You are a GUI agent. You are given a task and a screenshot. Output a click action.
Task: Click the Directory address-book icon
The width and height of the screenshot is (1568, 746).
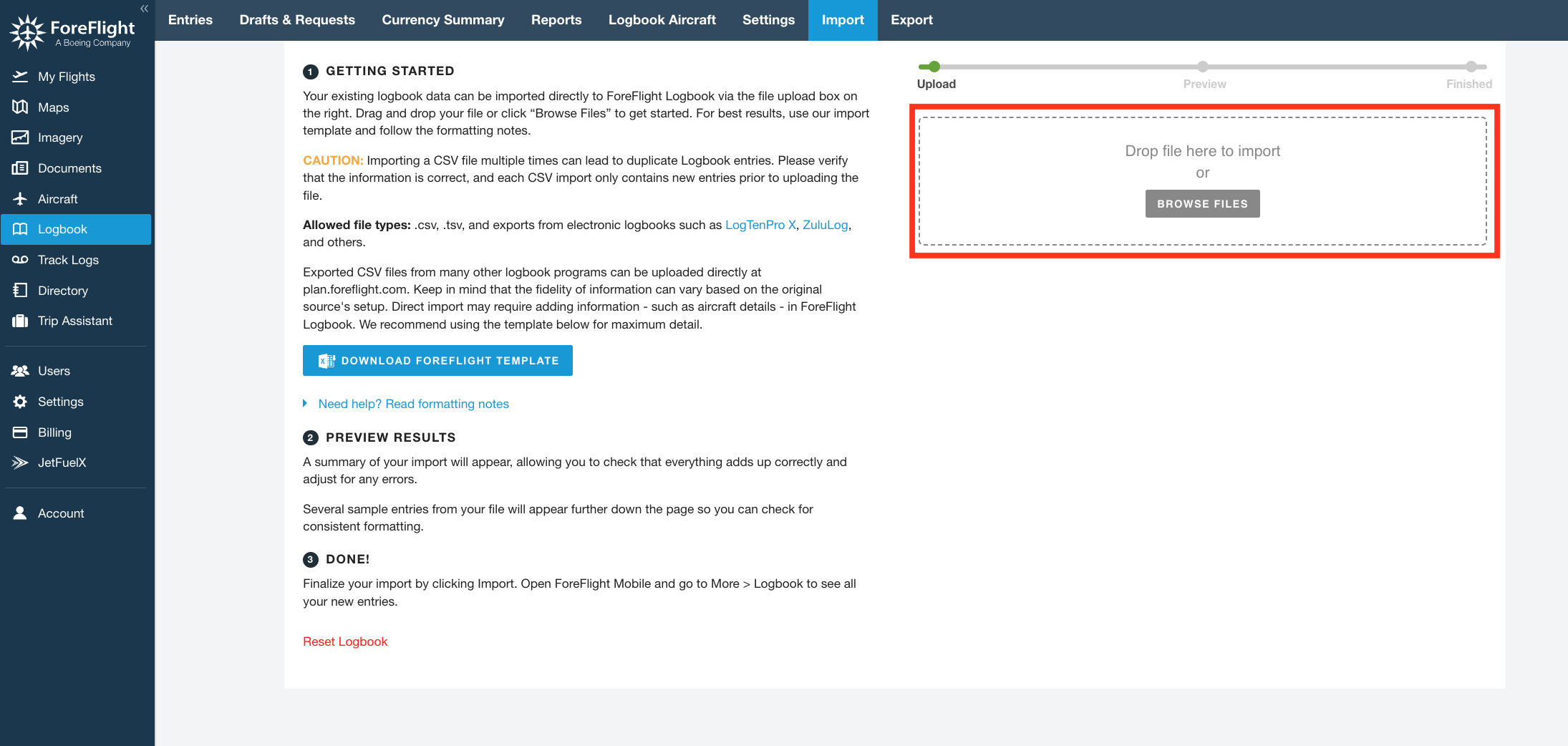click(x=20, y=291)
